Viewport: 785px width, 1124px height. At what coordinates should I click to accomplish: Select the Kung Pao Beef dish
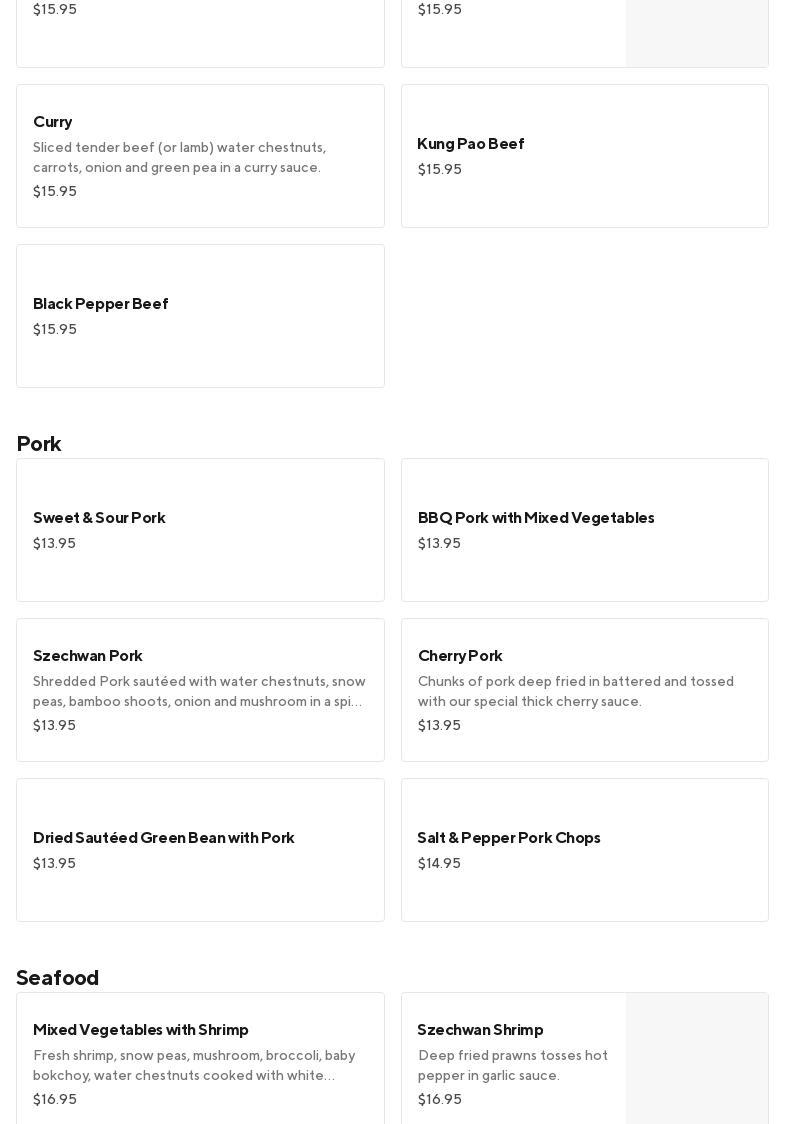[471, 144]
